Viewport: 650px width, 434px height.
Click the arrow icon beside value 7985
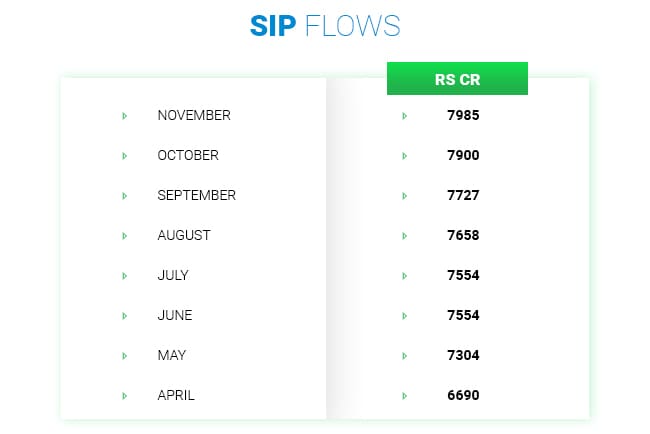pyautogui.click(x=404, y=116)
